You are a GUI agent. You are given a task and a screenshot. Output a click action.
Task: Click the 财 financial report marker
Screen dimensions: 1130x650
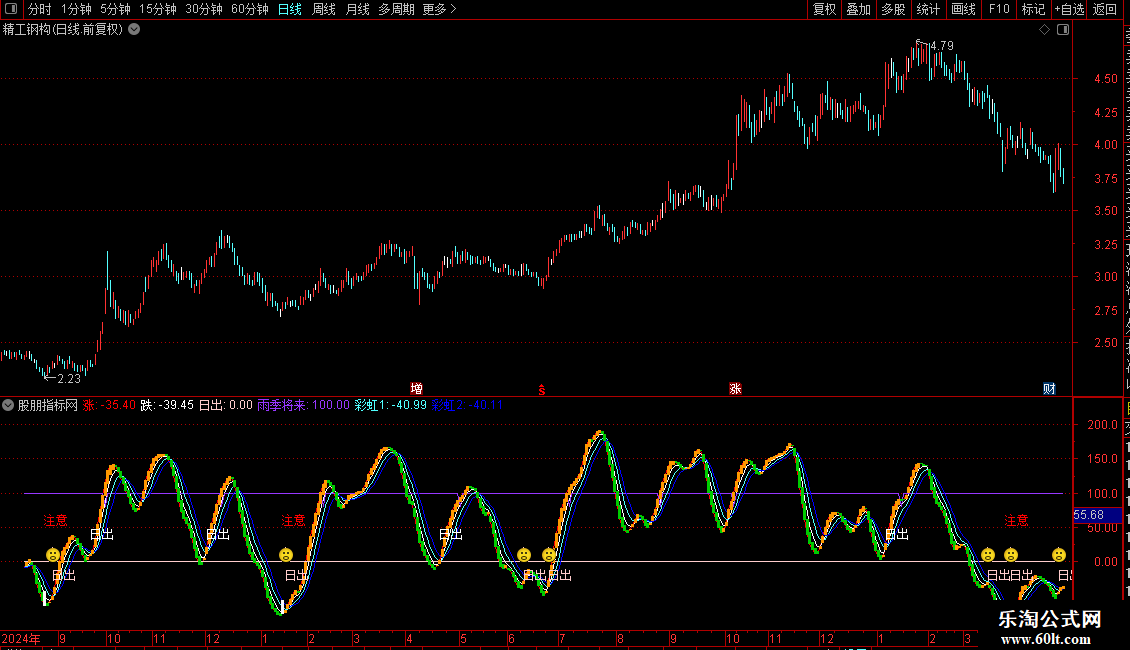coord(1049,388)
